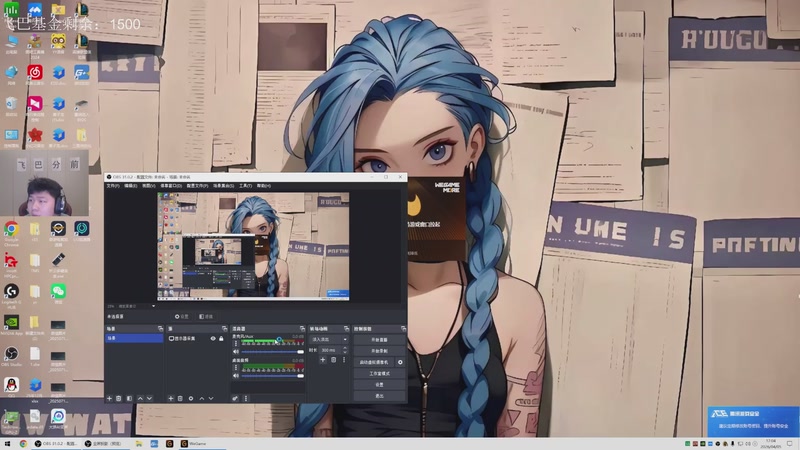Toggle visibility eye of the display capture source
Viewport: 800px width, 450px height.
tap(213, 338)
